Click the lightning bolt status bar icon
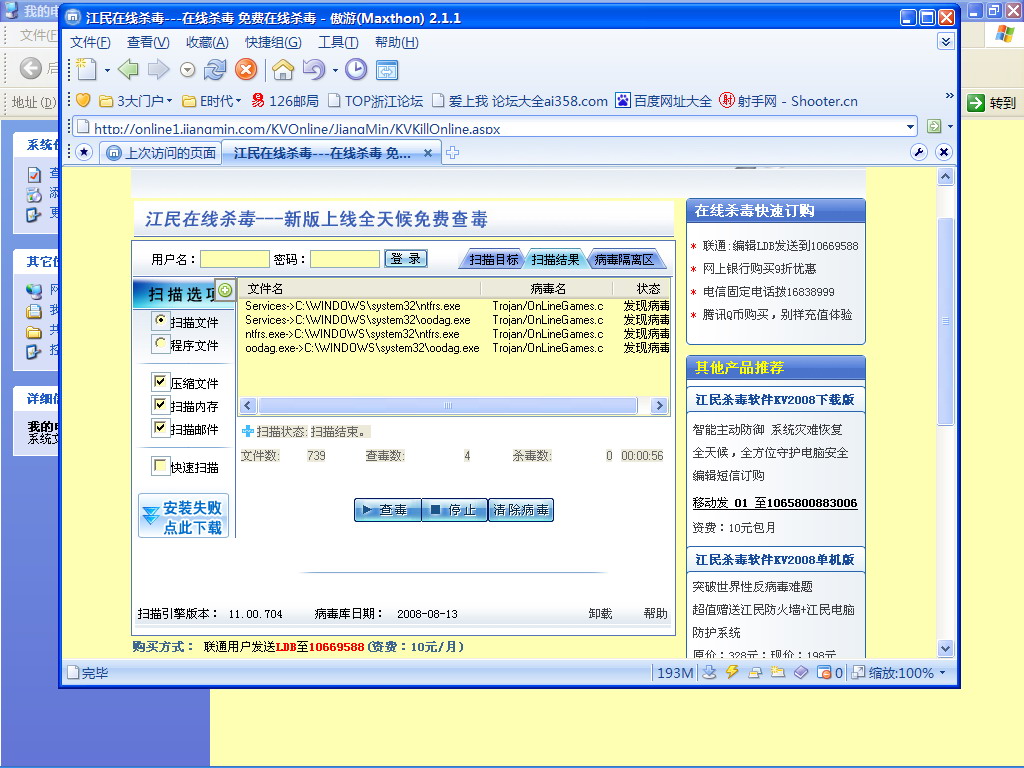Image resolution: width=1024 pixels, height=768 pixels. coord(732,672)
